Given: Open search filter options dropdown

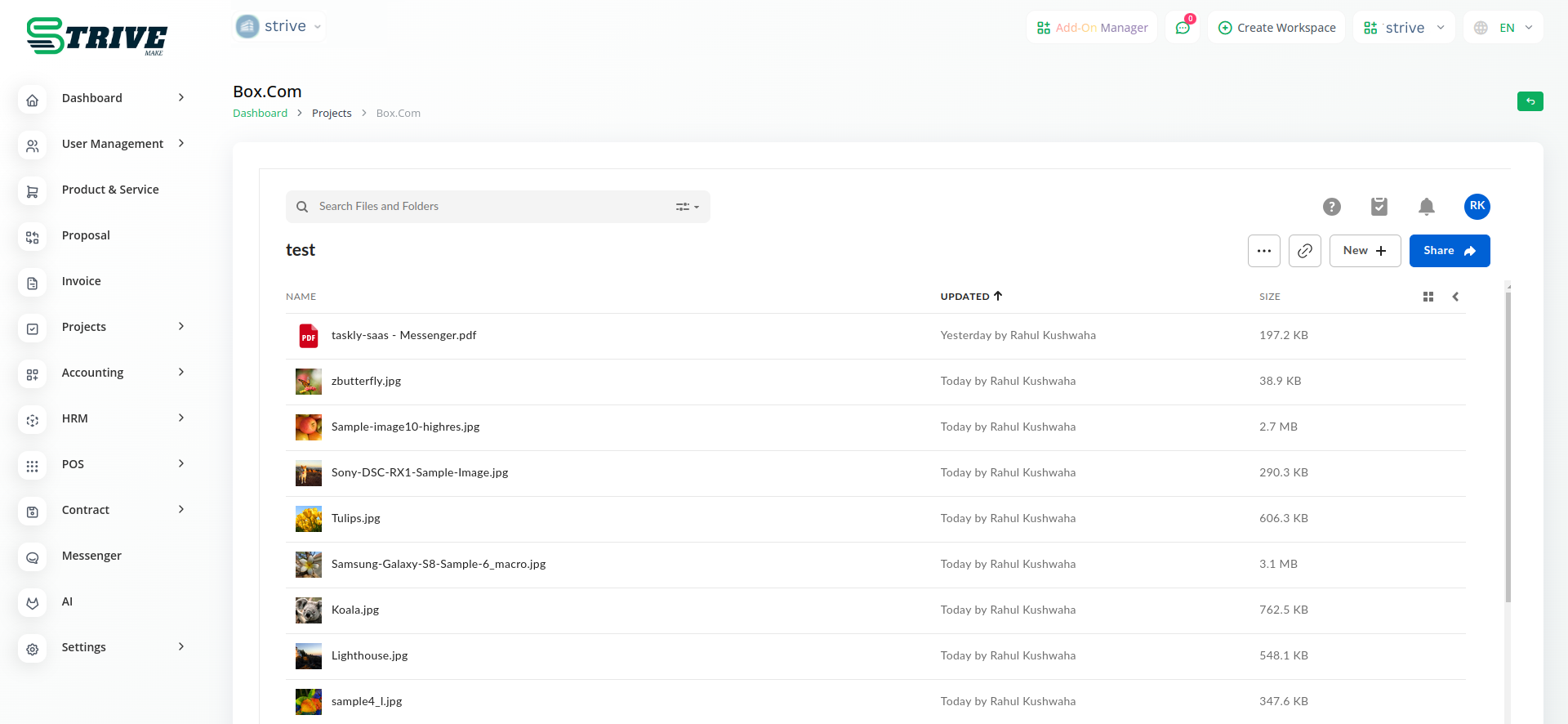Looking at the screenshot, I should click(688, 207).
